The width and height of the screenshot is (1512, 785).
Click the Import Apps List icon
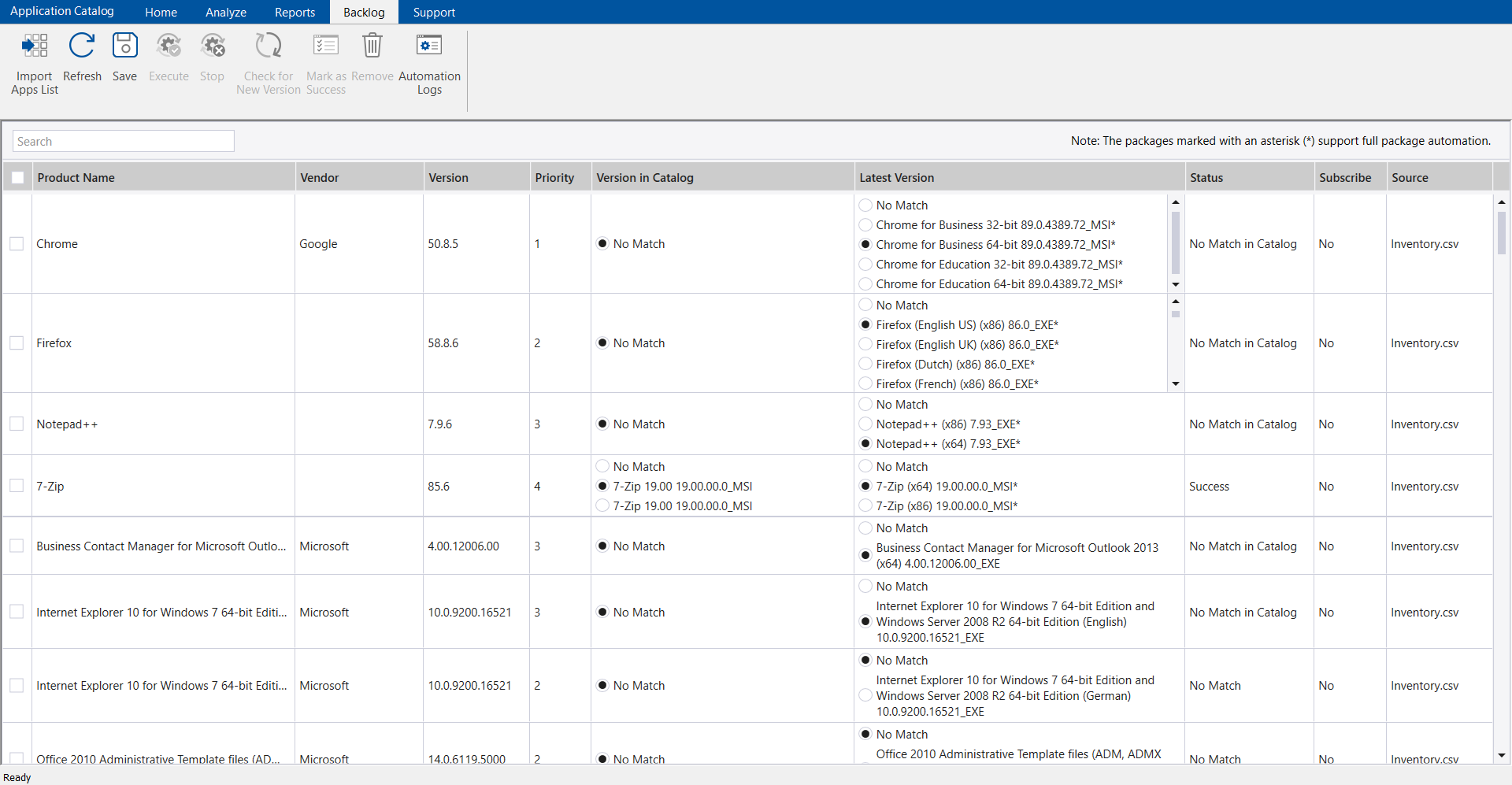click(x=35, y=46)
